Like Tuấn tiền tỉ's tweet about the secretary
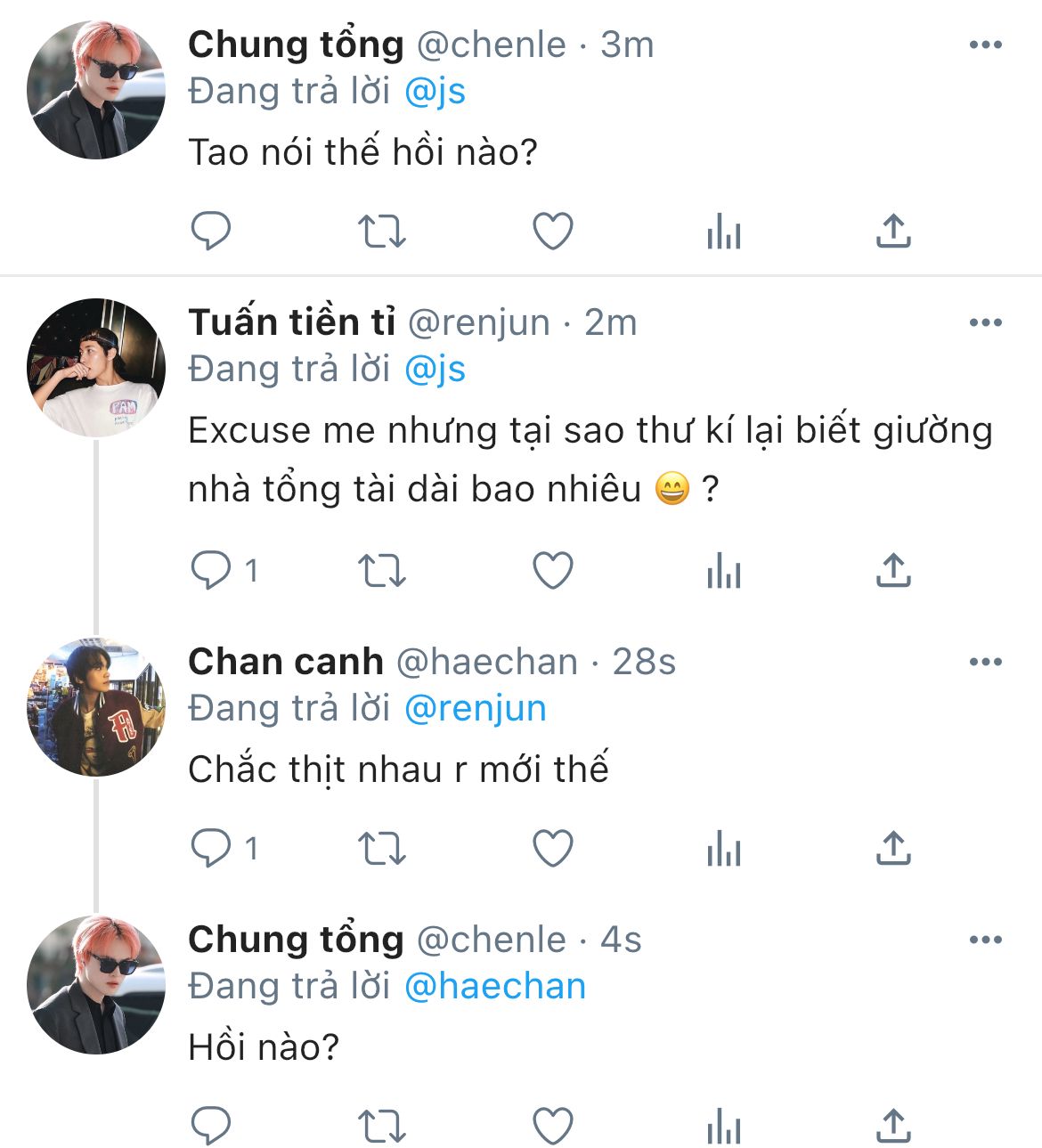 click(552, 571)
